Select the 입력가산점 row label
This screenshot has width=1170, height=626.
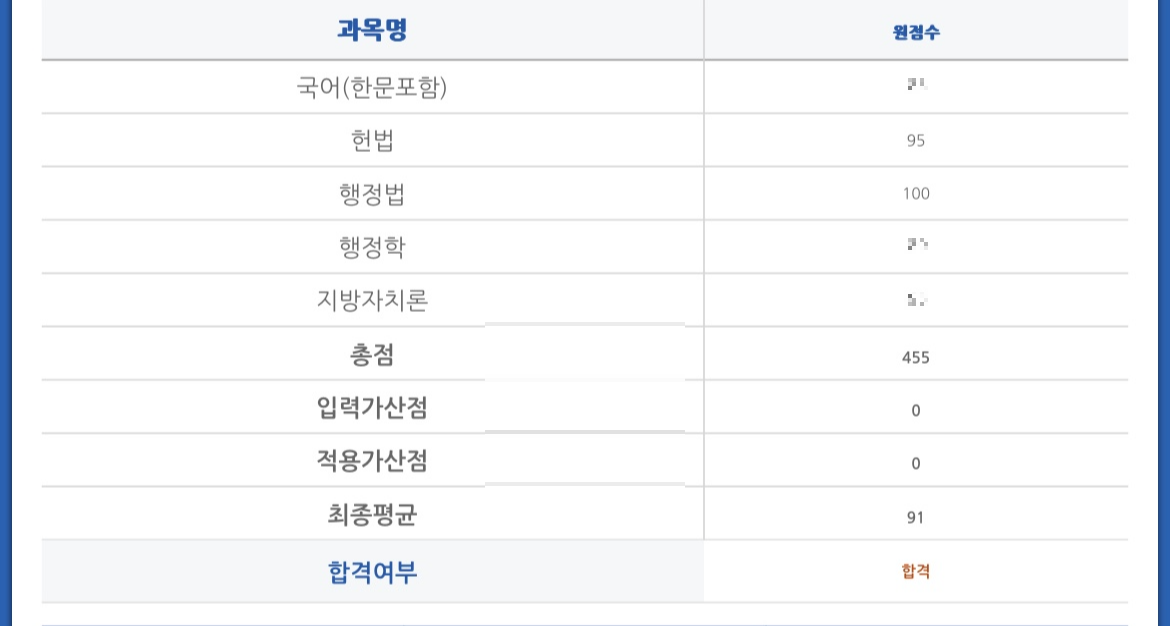(x=372, y=408)
